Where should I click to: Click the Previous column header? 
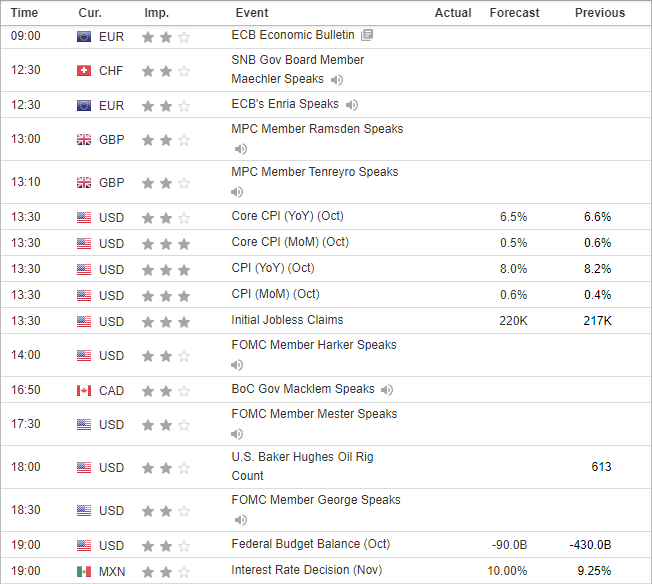600,13
